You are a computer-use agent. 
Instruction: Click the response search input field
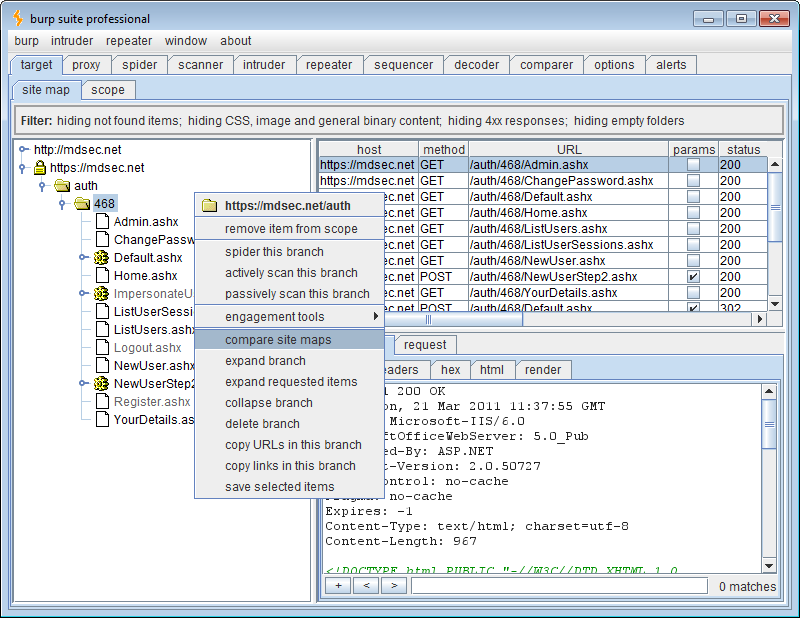coord(559,586)
